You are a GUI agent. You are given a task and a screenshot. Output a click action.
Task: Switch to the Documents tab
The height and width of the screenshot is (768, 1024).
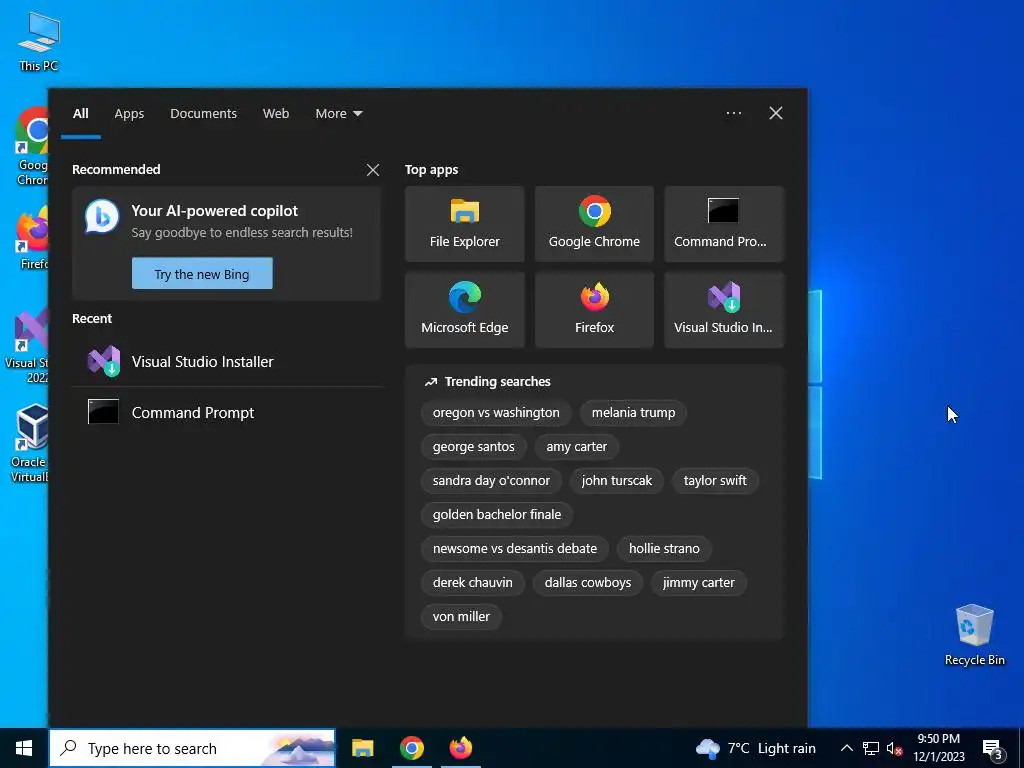pyautogui.click(x=203, y=114)
